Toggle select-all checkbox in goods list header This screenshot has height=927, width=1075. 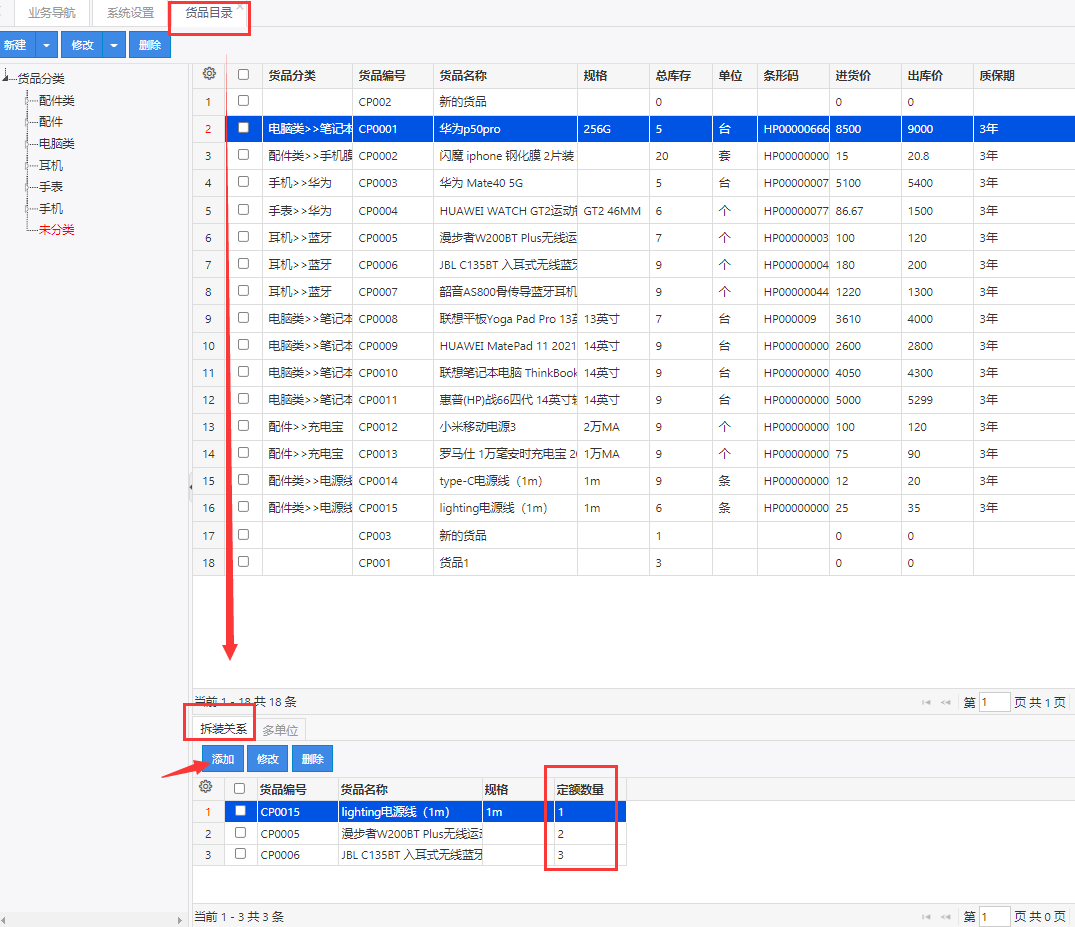tap(243, 74)
